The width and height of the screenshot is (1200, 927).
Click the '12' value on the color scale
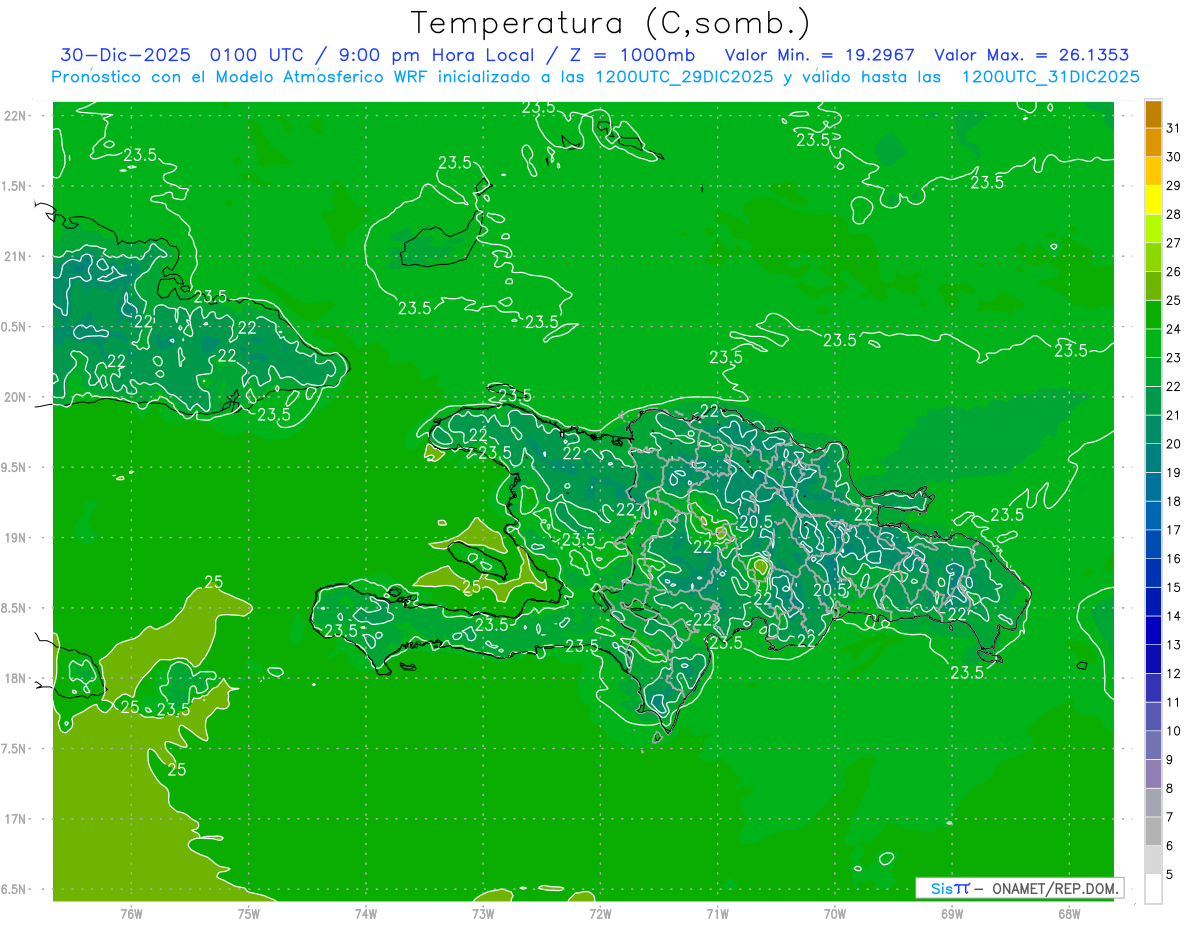[1173, 673]
